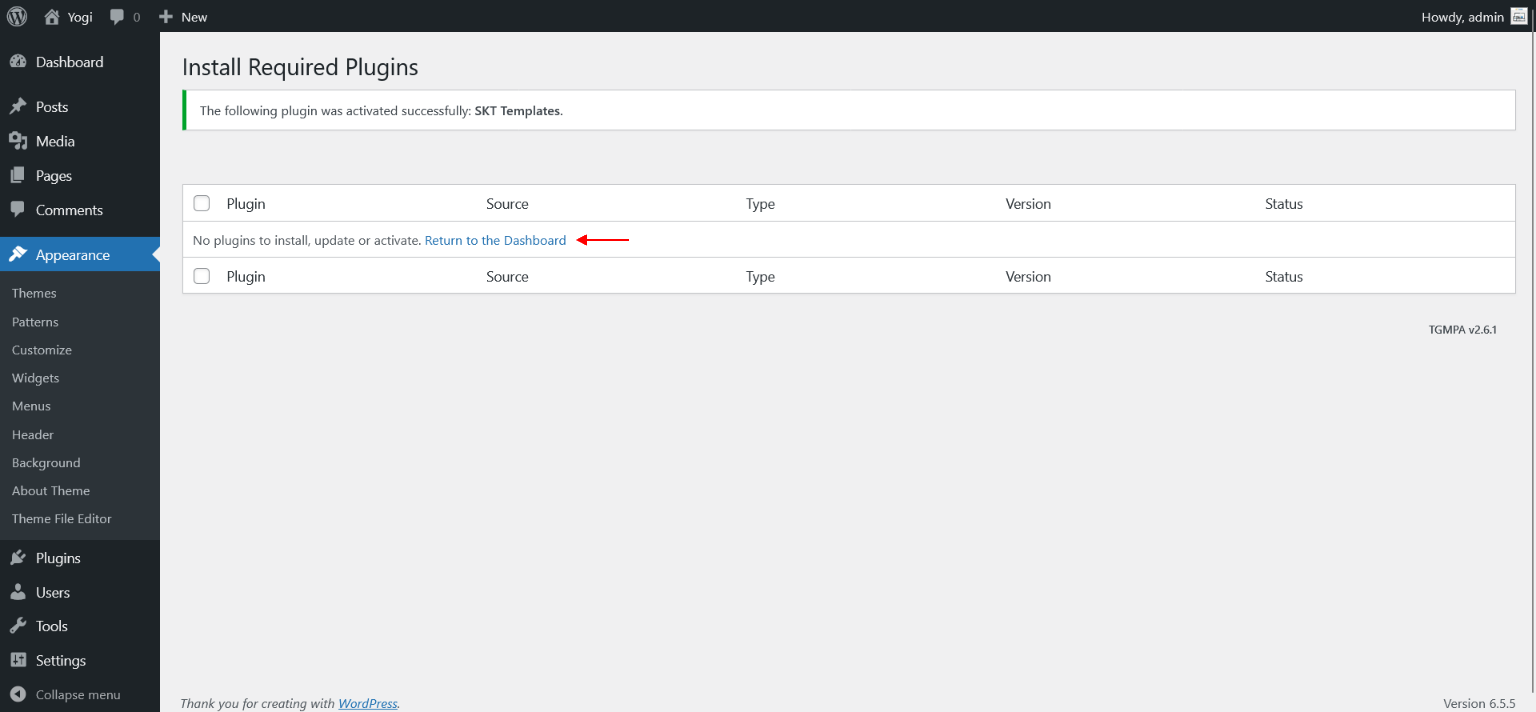Click the Dashboard gauge icon
Viewport: 1536px width, 712px height.
(x=18, y=62)
